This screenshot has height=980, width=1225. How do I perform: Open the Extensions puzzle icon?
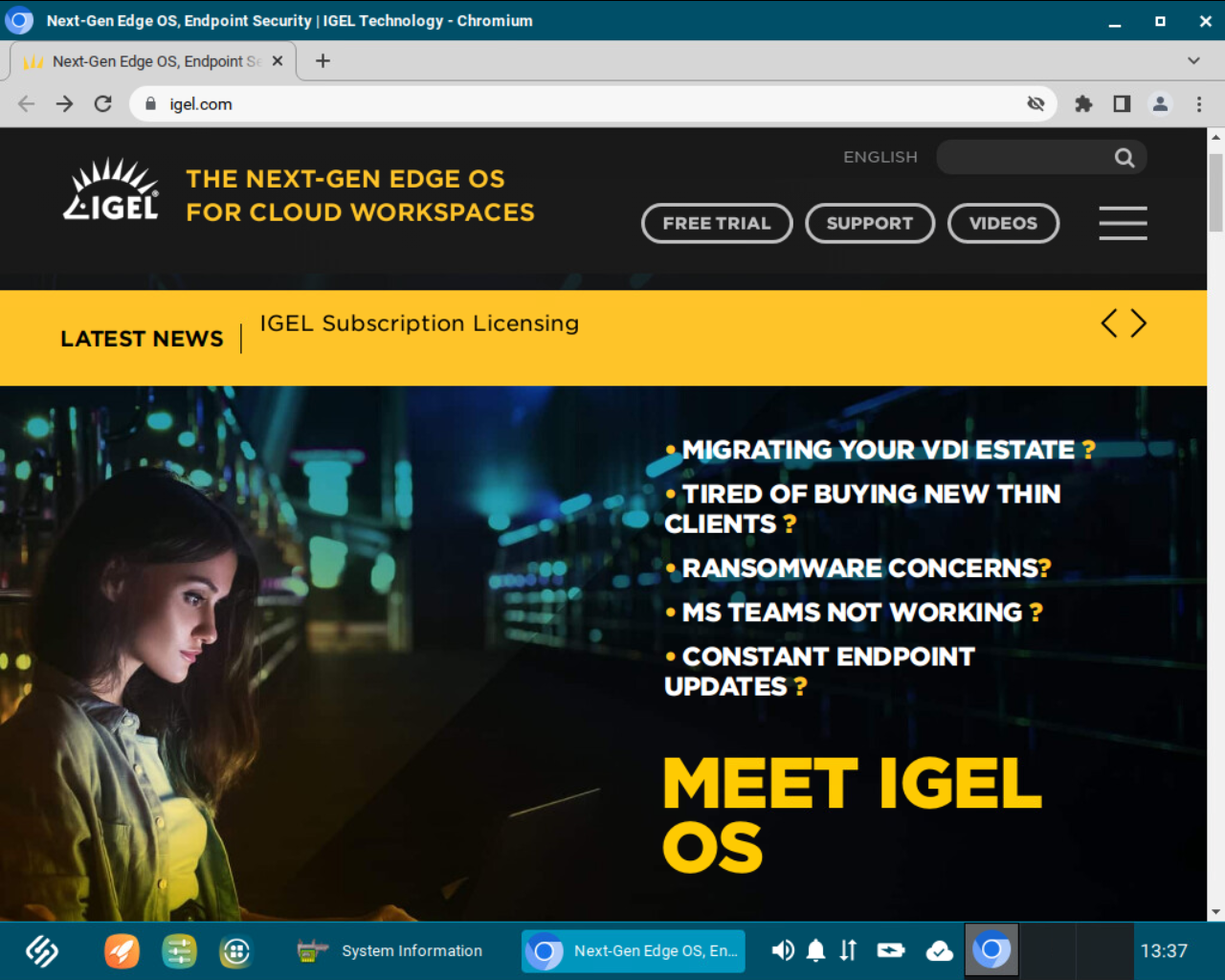tap(1083, 103)
